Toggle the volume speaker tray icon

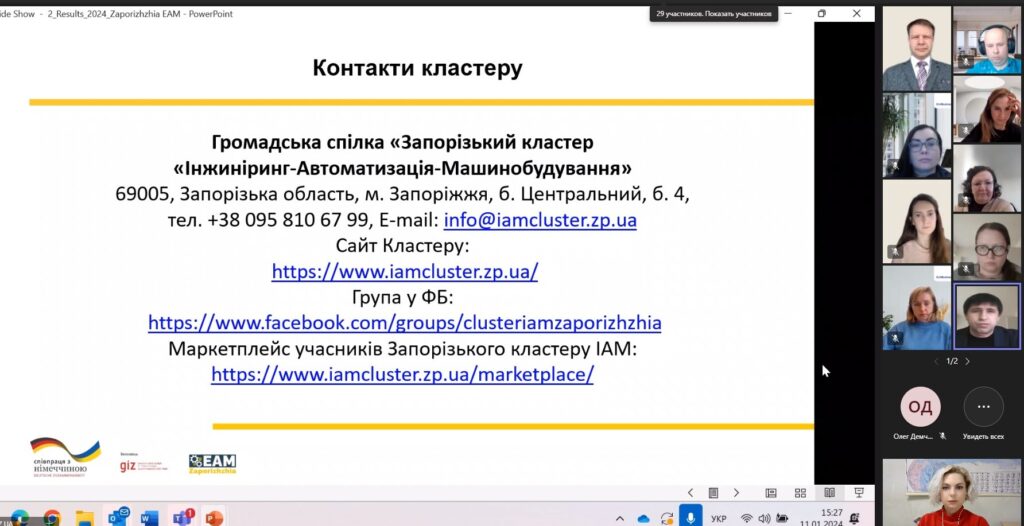click(764, 519)
